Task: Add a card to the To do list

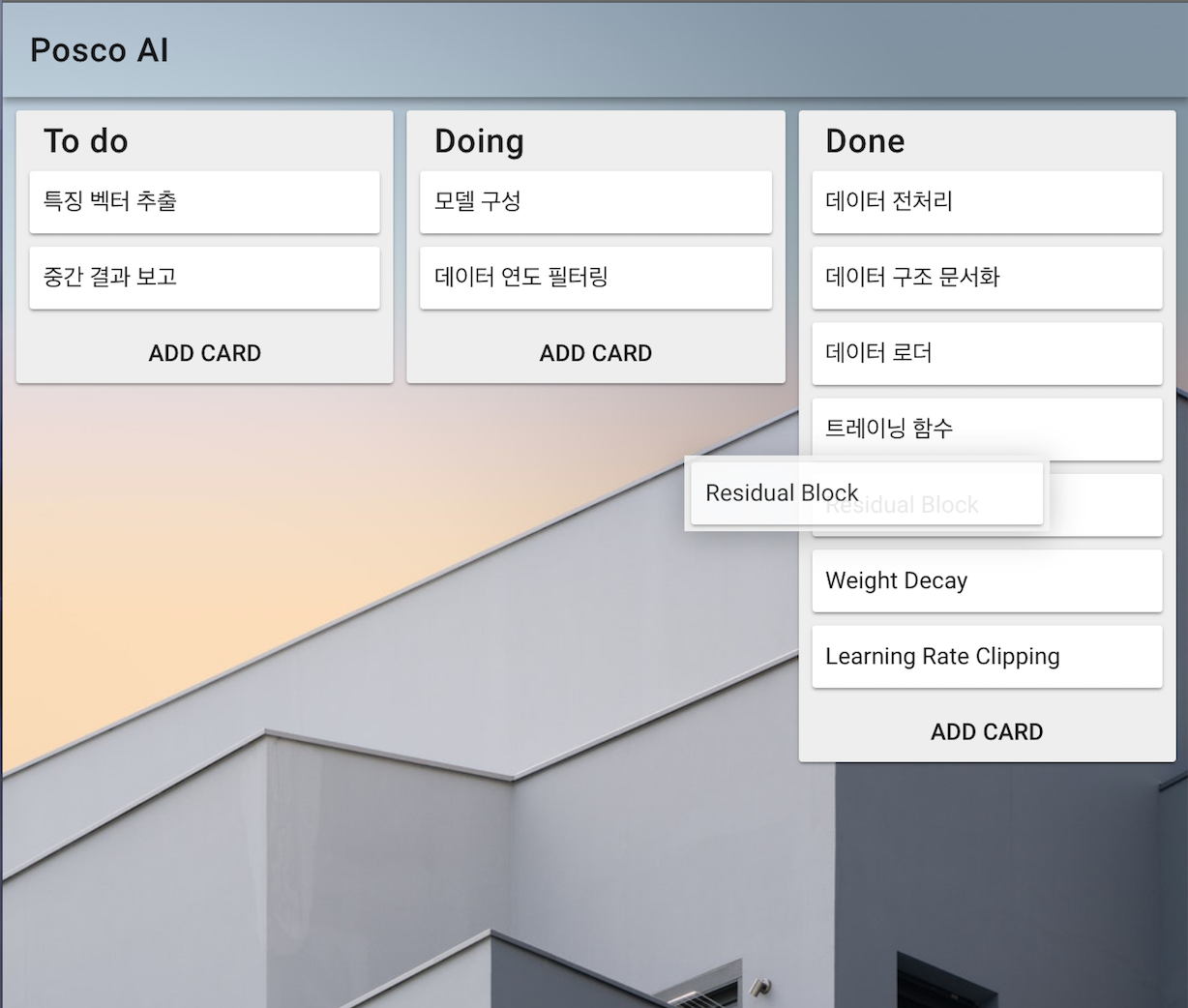Action: coord(204,353)
